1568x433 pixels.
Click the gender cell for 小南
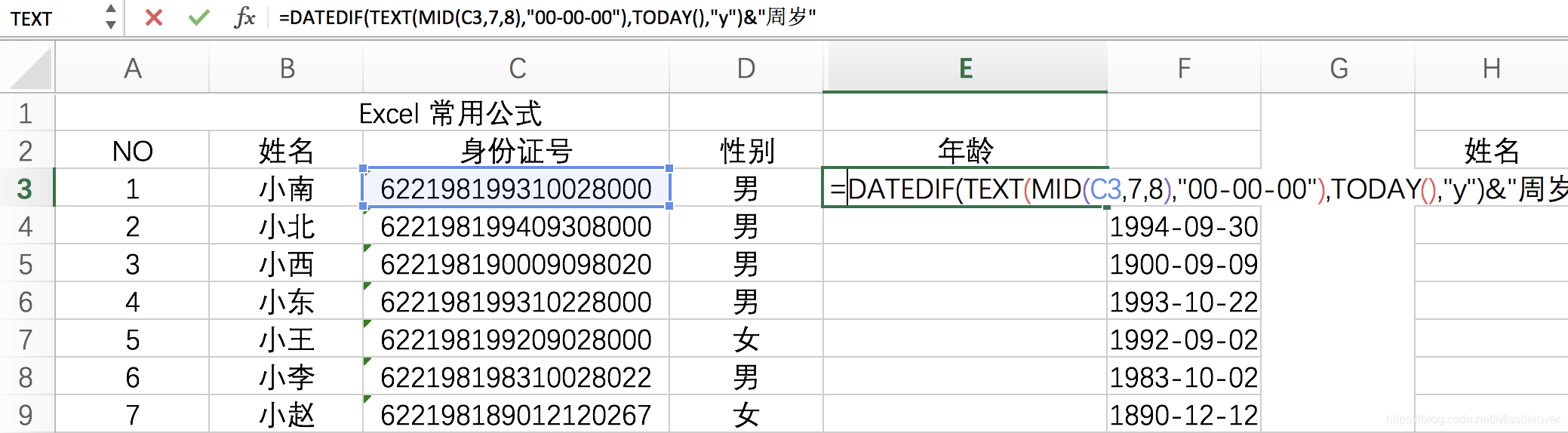coord(746,188)
